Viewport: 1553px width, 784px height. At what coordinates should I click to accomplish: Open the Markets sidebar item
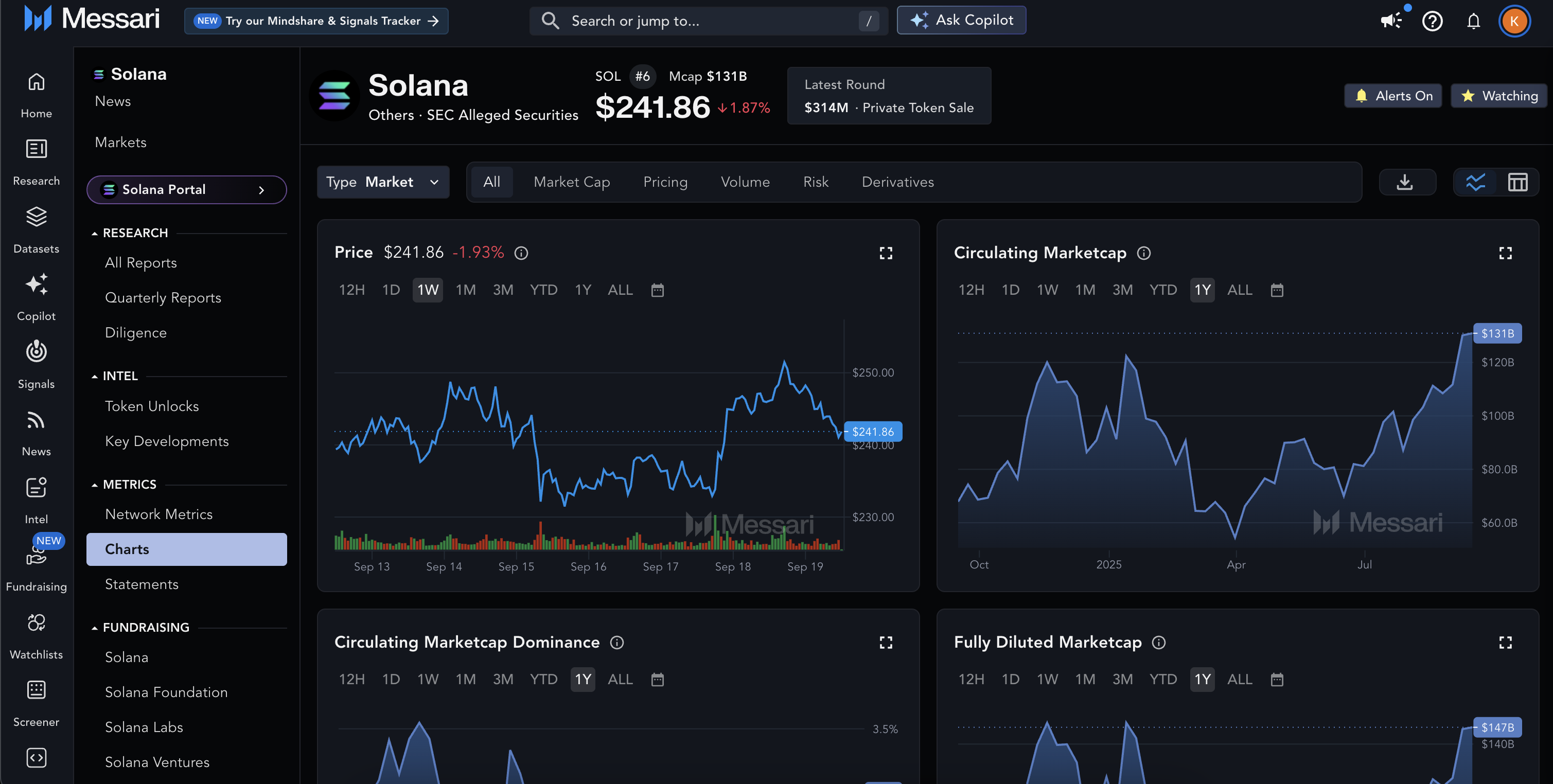(120, 143)
